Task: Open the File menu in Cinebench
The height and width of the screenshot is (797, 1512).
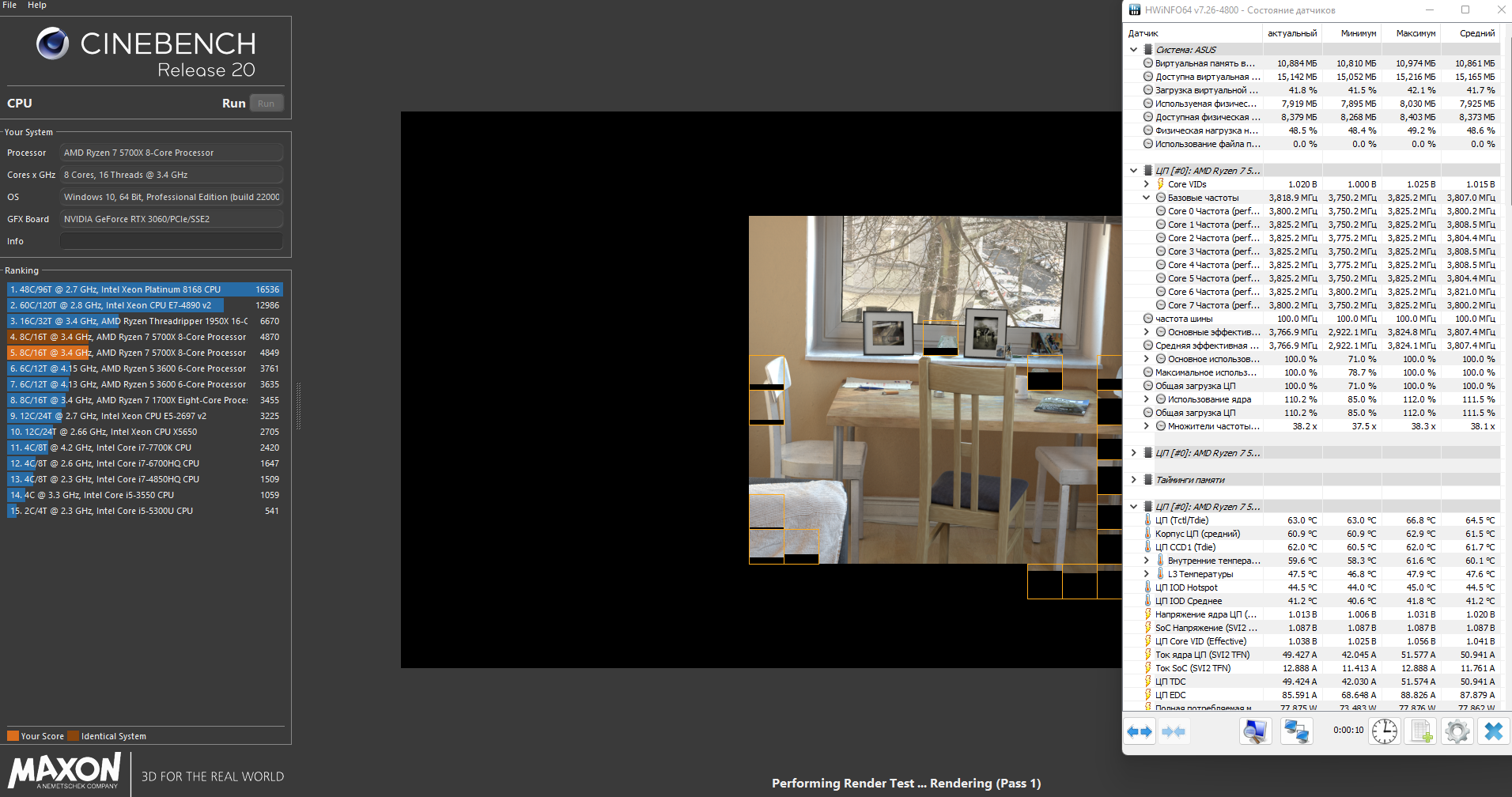Action: tap(9, 5)
